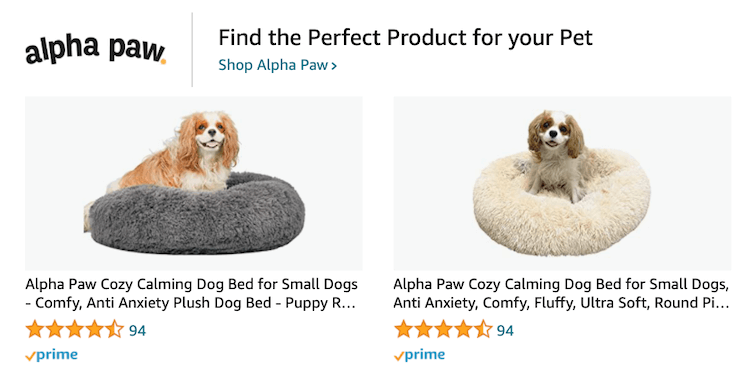This screenshot has width=750, height=384.
Task: Open the cream fluffy dog bed product image
Action: pos(562,184)
